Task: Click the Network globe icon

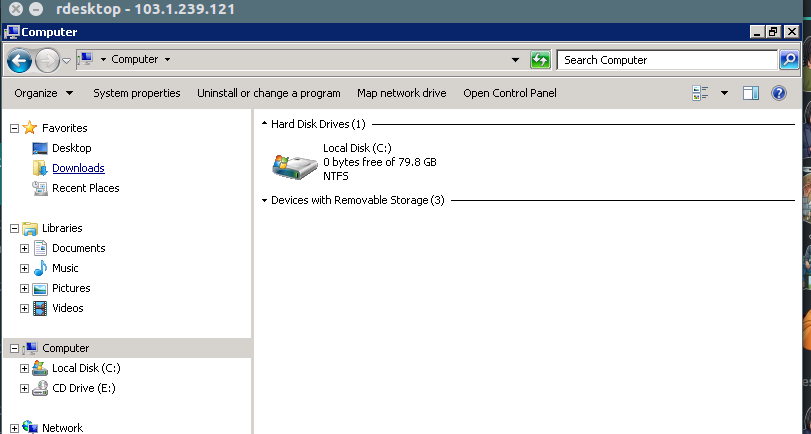Action: (30, 427)
